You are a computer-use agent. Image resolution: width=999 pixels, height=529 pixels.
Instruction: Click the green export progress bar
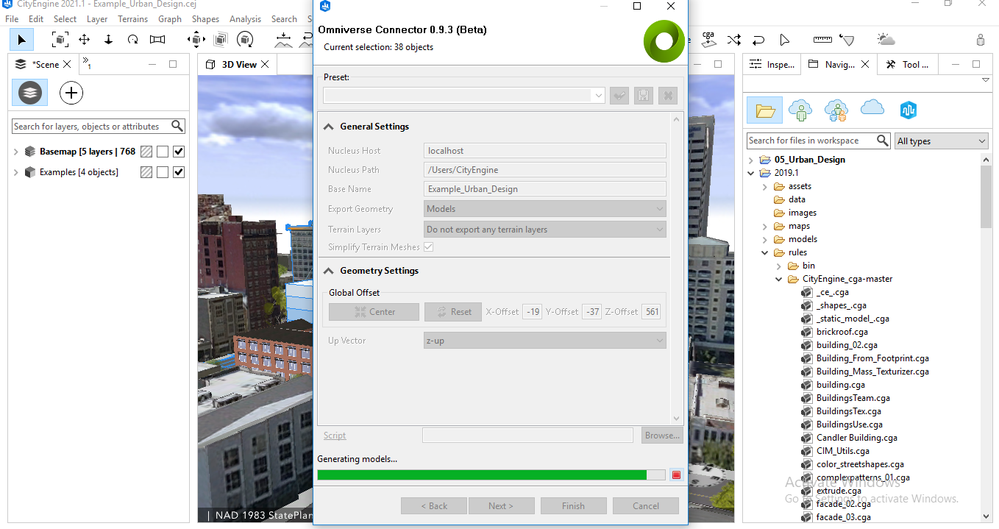482,475
